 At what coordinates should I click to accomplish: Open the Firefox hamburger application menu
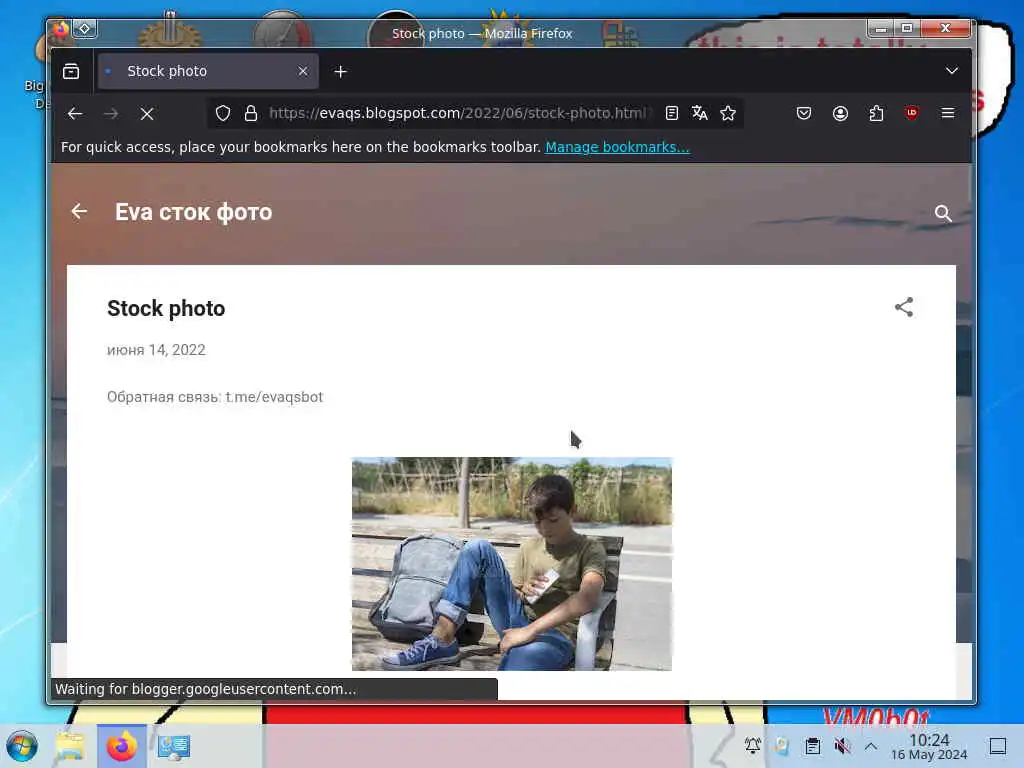click(x=948, y=113)
